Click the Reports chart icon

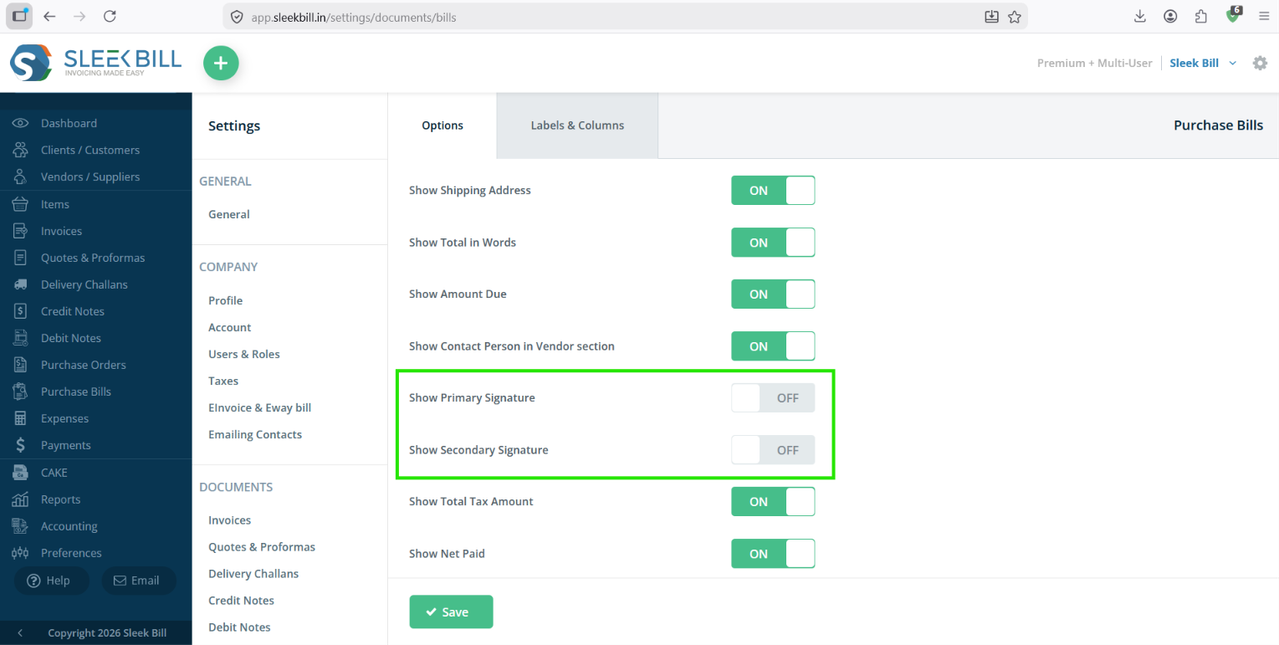pos(20,499)
